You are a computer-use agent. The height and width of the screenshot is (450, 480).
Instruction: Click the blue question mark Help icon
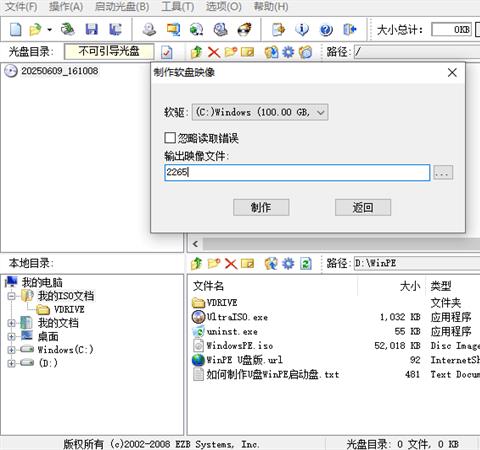point(326,30)
